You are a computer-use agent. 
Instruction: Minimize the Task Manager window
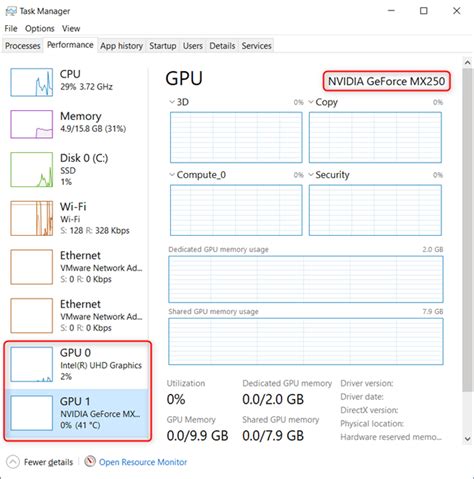(391, 11)
